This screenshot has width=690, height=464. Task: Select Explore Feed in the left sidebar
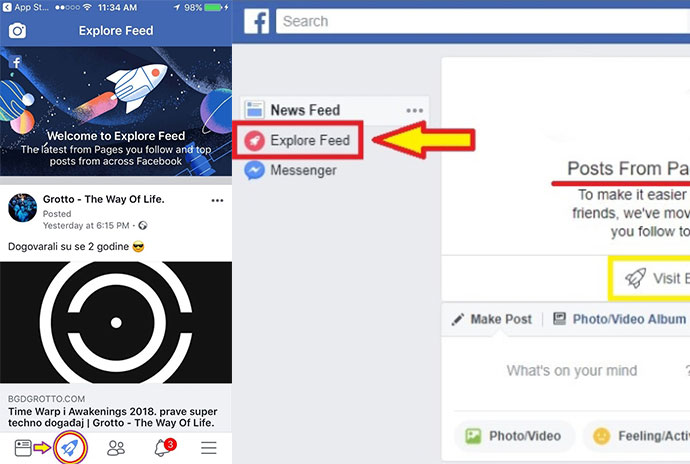(298, 140)
